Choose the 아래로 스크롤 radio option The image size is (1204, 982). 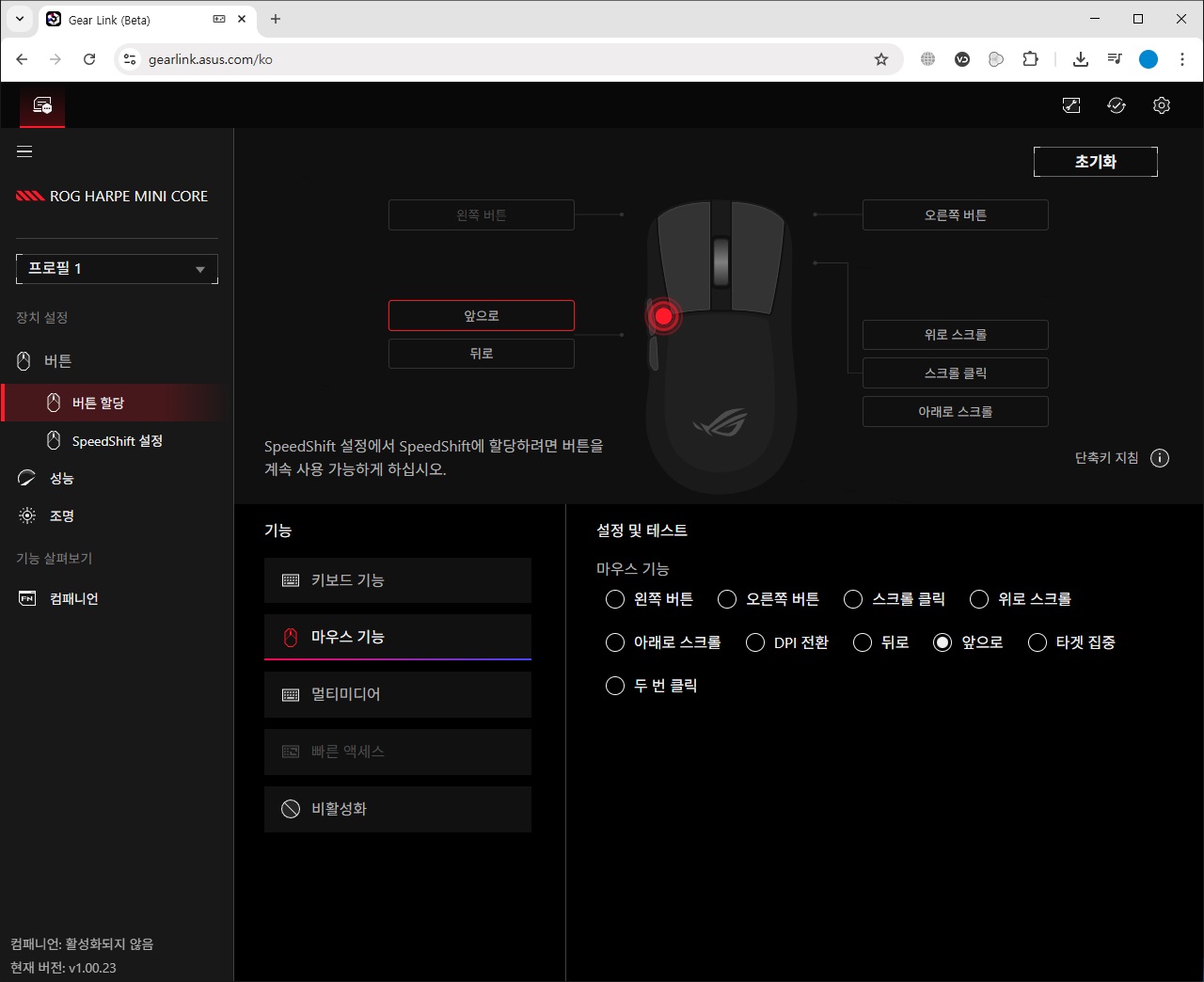coord(615,642)
